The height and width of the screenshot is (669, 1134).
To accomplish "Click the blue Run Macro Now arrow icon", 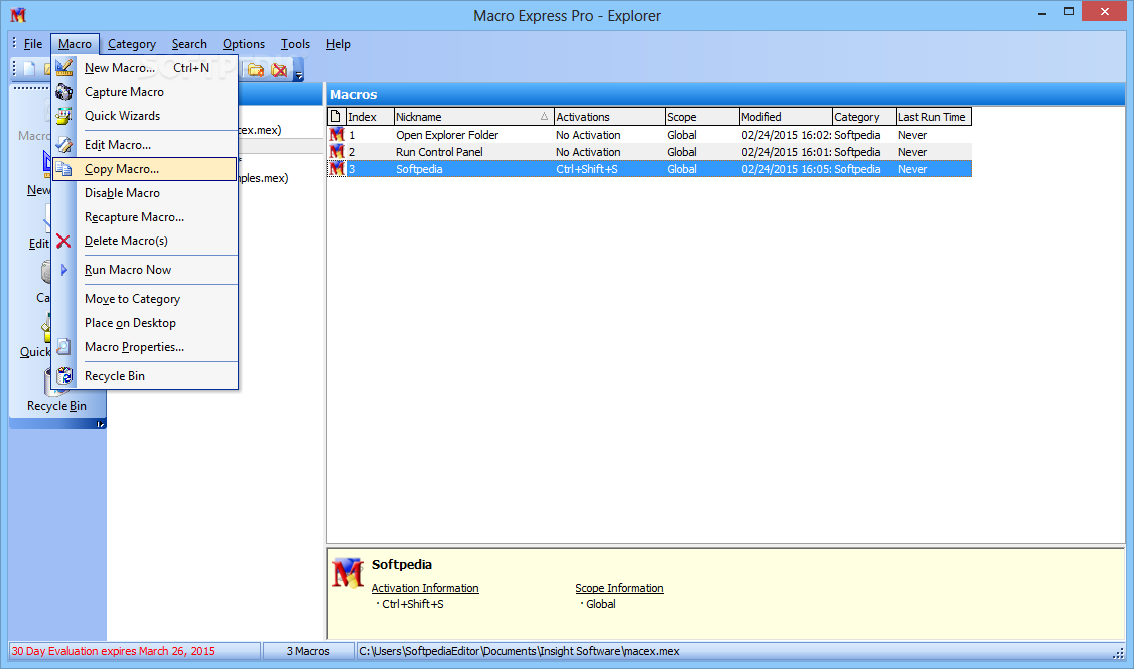I will 64,270.
